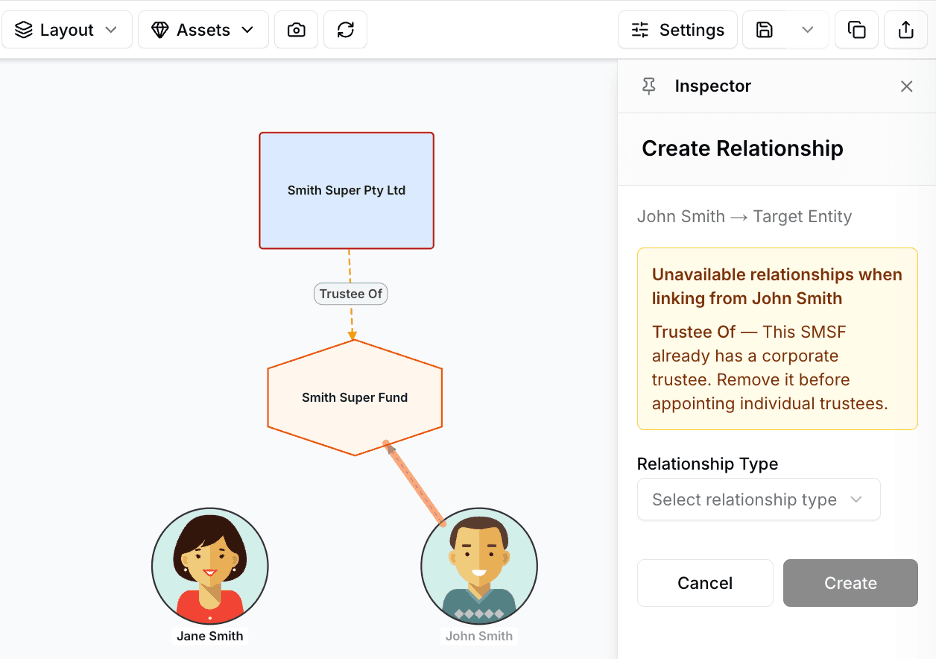Click the share export icon
Screen dimensions: 936x660
coord(906,30)
